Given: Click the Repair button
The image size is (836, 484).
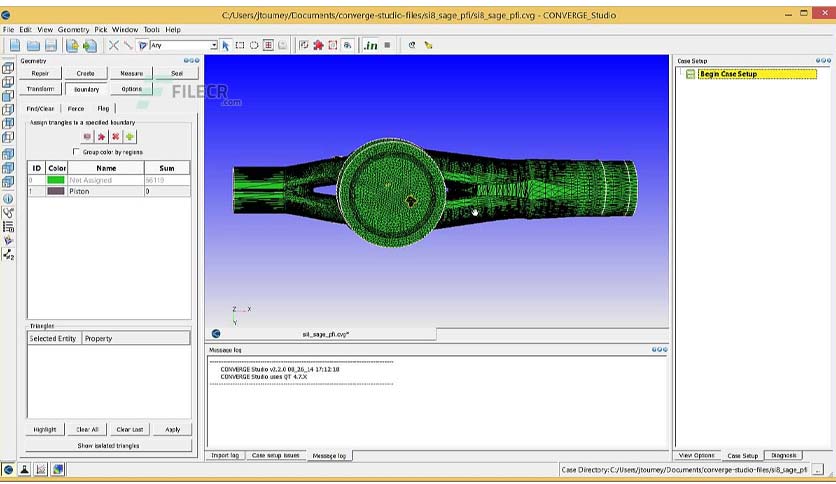Looking at the screenshot, I should click(41, 73).
